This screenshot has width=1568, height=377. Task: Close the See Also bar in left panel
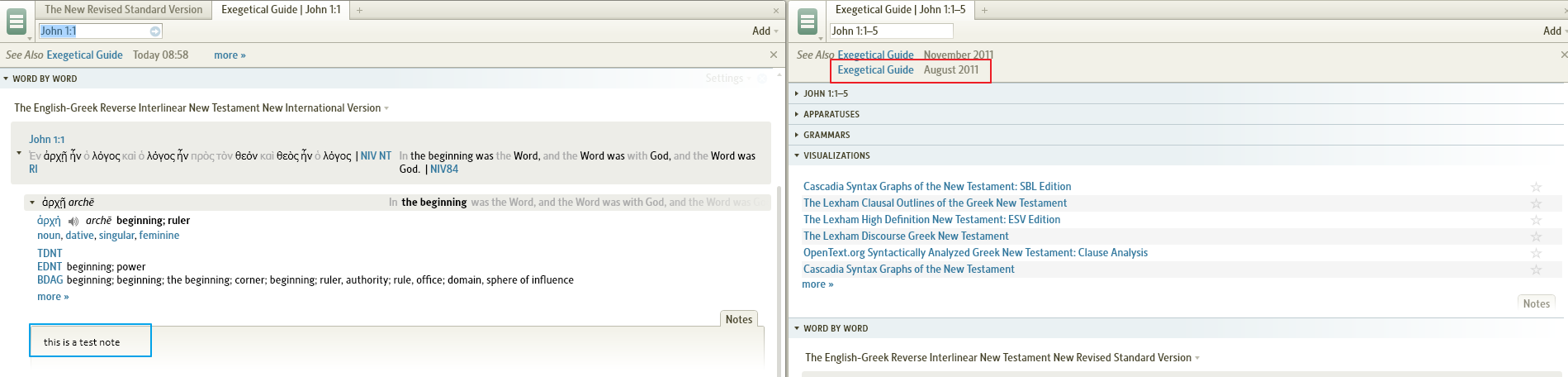pos(774,55)
